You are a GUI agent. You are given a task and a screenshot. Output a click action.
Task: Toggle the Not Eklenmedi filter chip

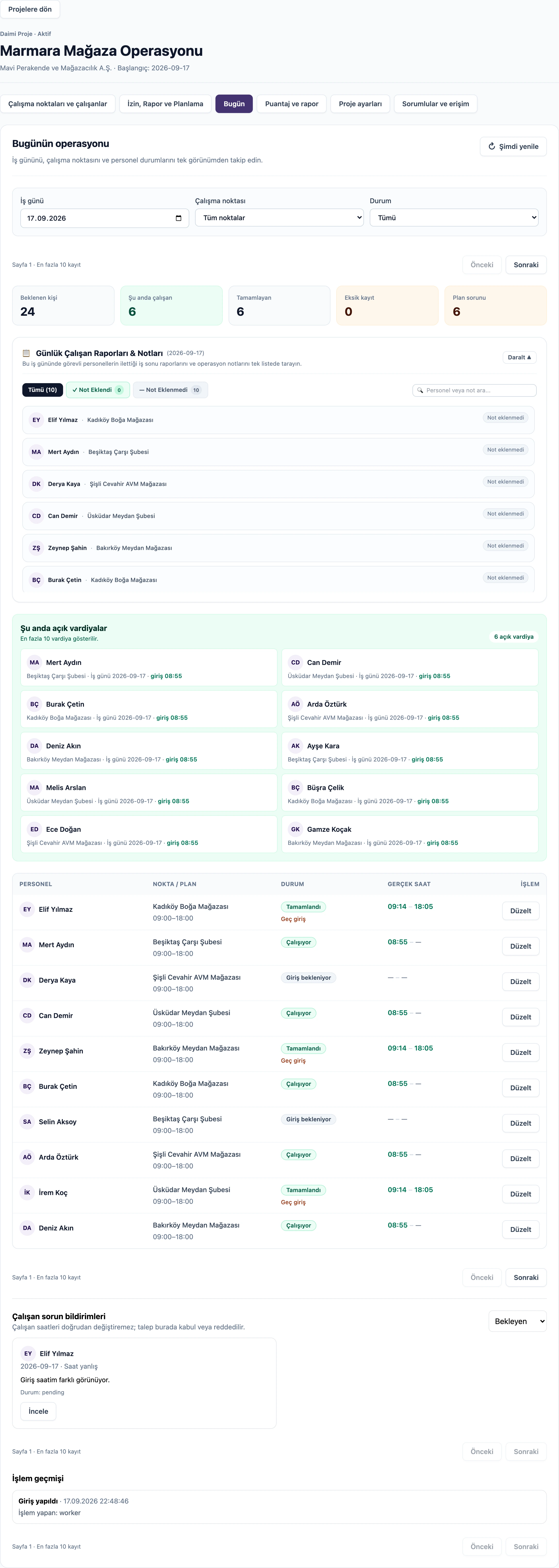pyautogui.click(x=171, y=389)
